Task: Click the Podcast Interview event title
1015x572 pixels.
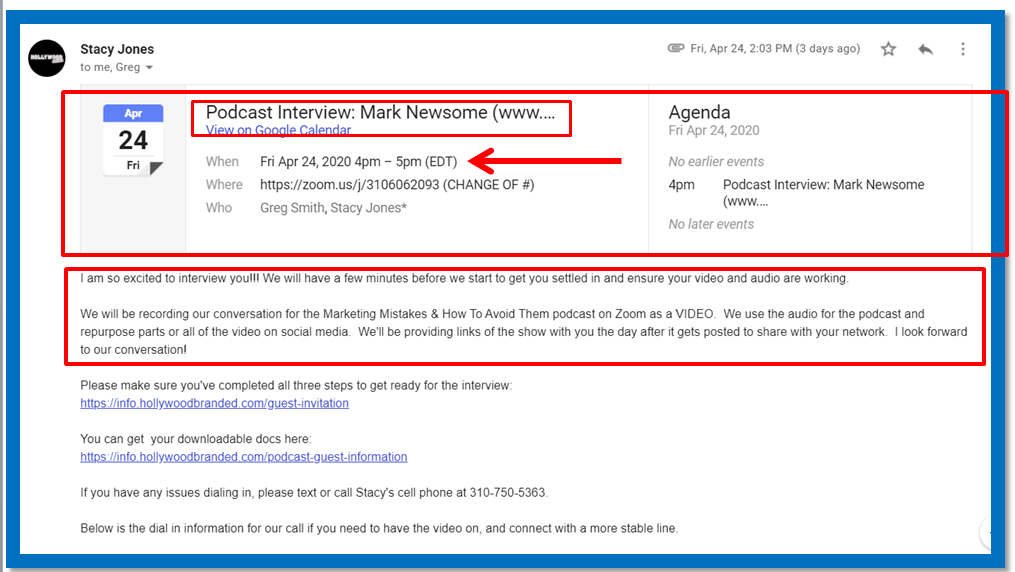Action: 380,113
